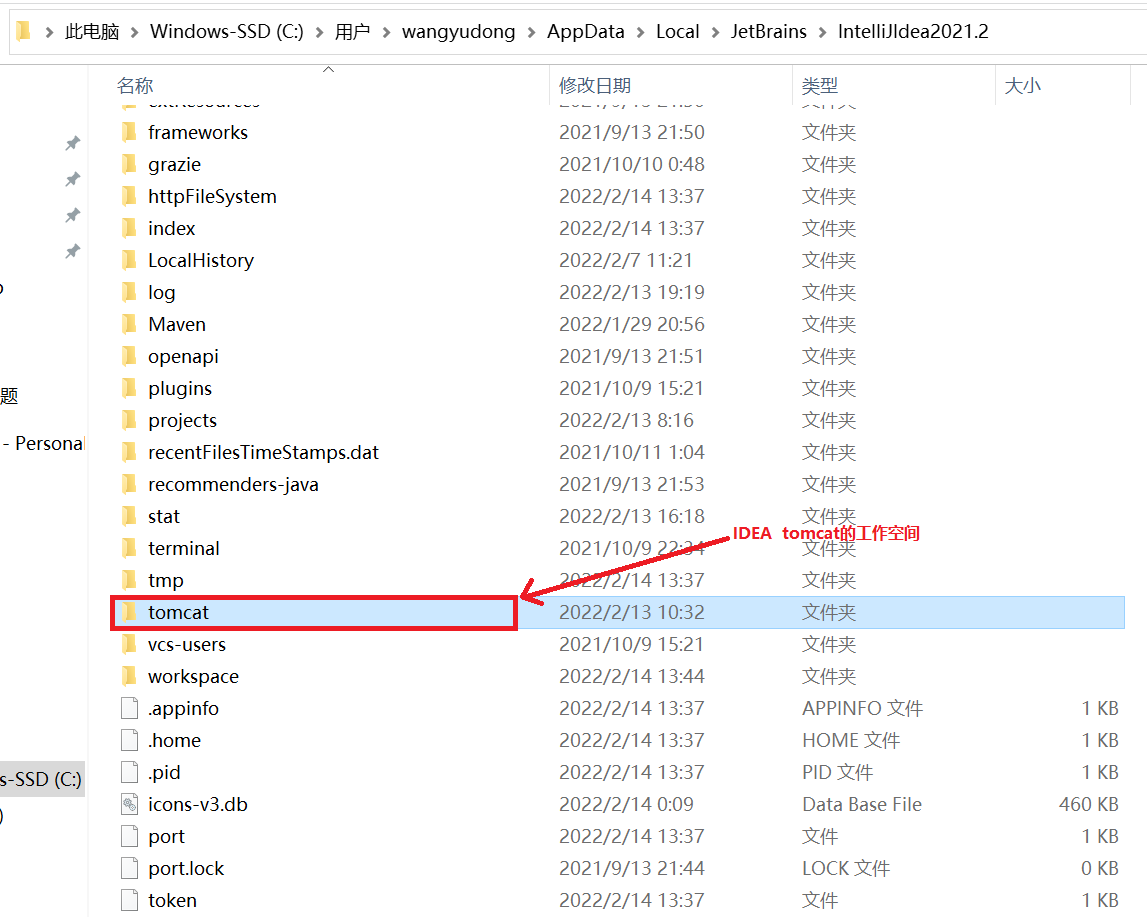Click the first pin icon in sidebar
The width and height of the screenshot is (1147, 921).
click(x=72, y=144)
